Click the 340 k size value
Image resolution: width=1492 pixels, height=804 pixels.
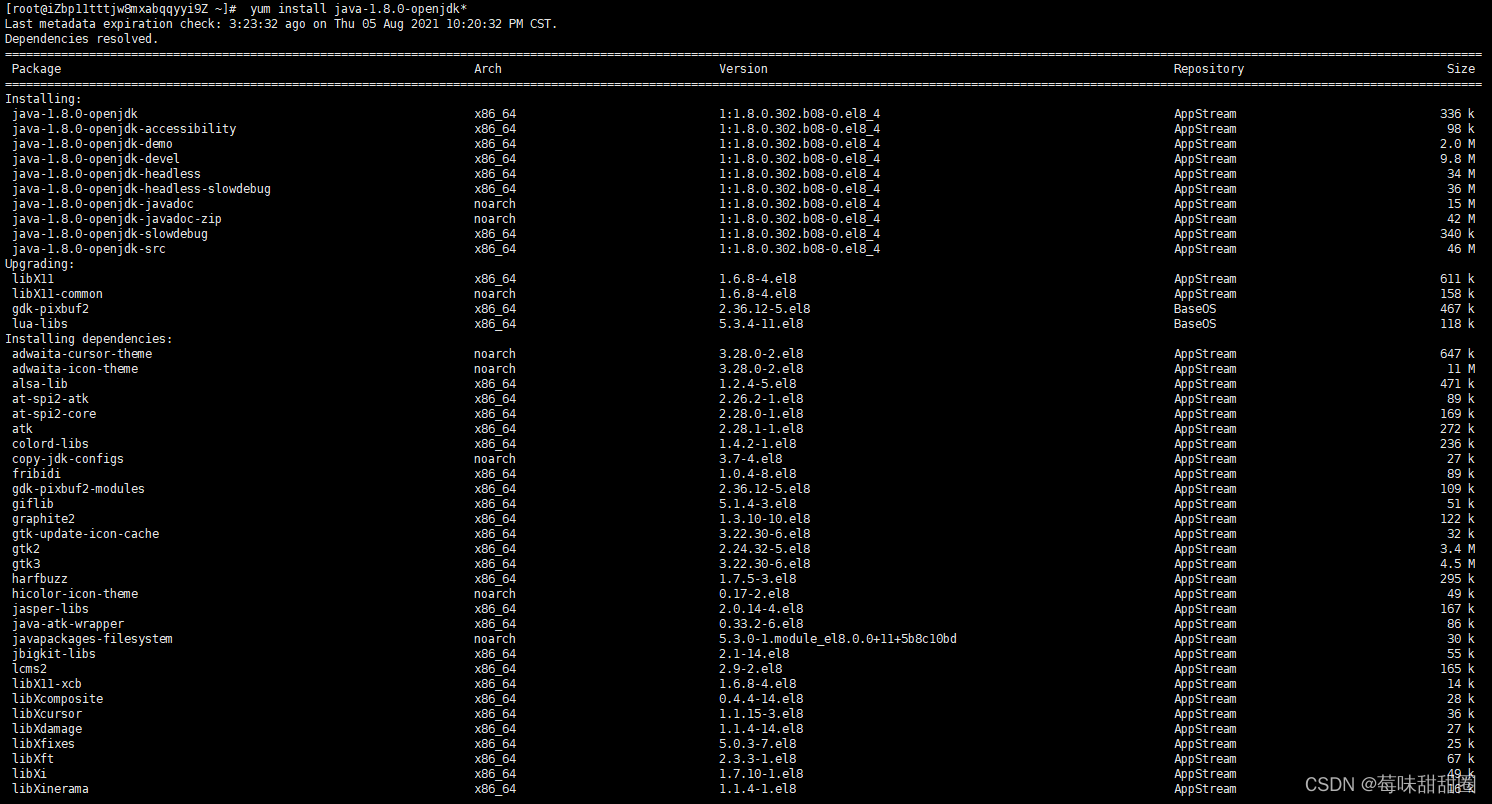(1457, 234)
